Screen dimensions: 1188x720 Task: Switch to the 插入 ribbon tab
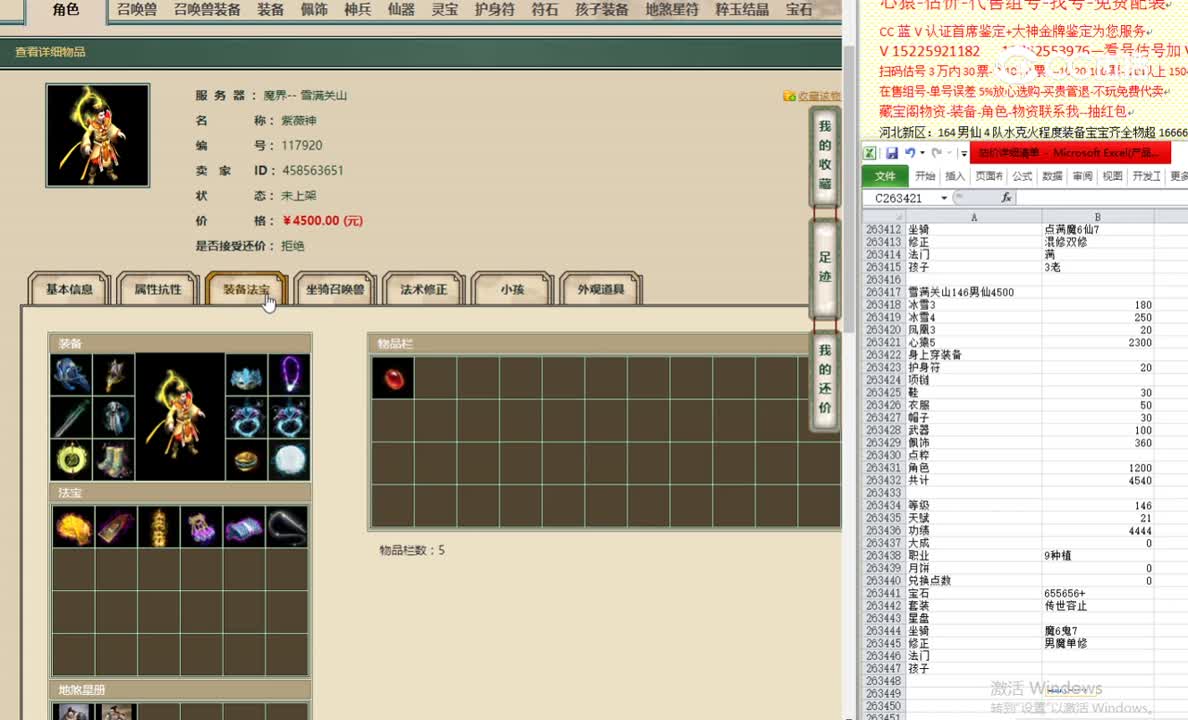[x=955, y=176]
